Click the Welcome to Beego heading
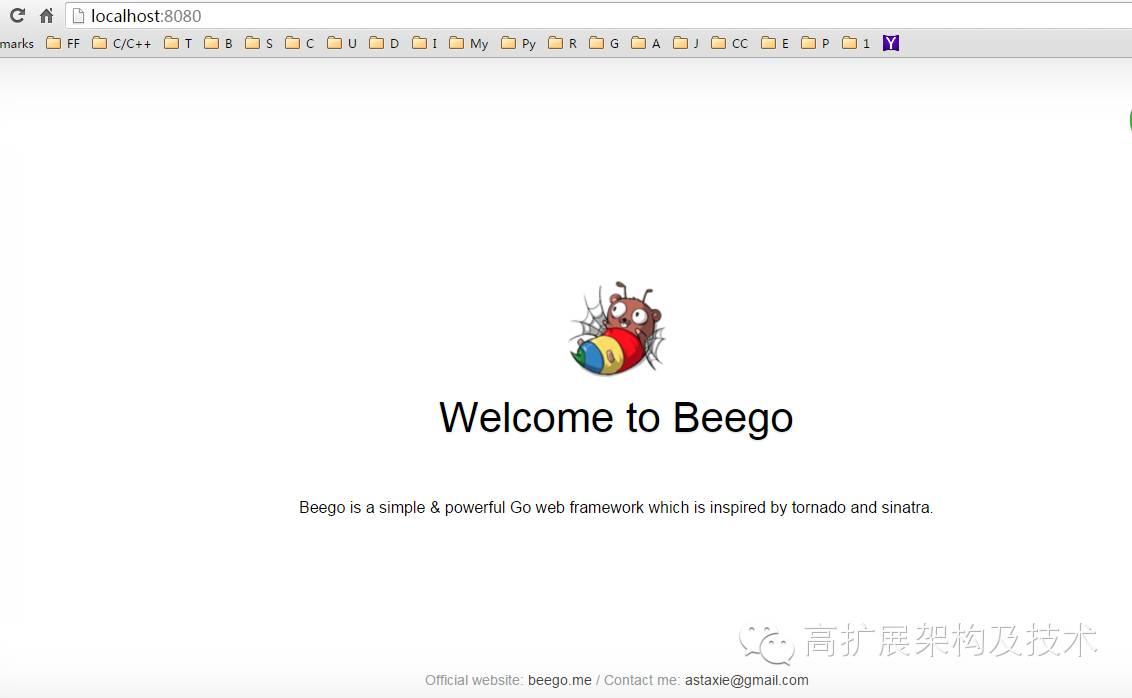Viewport: 1132px width, 698px height. (616, 418)
